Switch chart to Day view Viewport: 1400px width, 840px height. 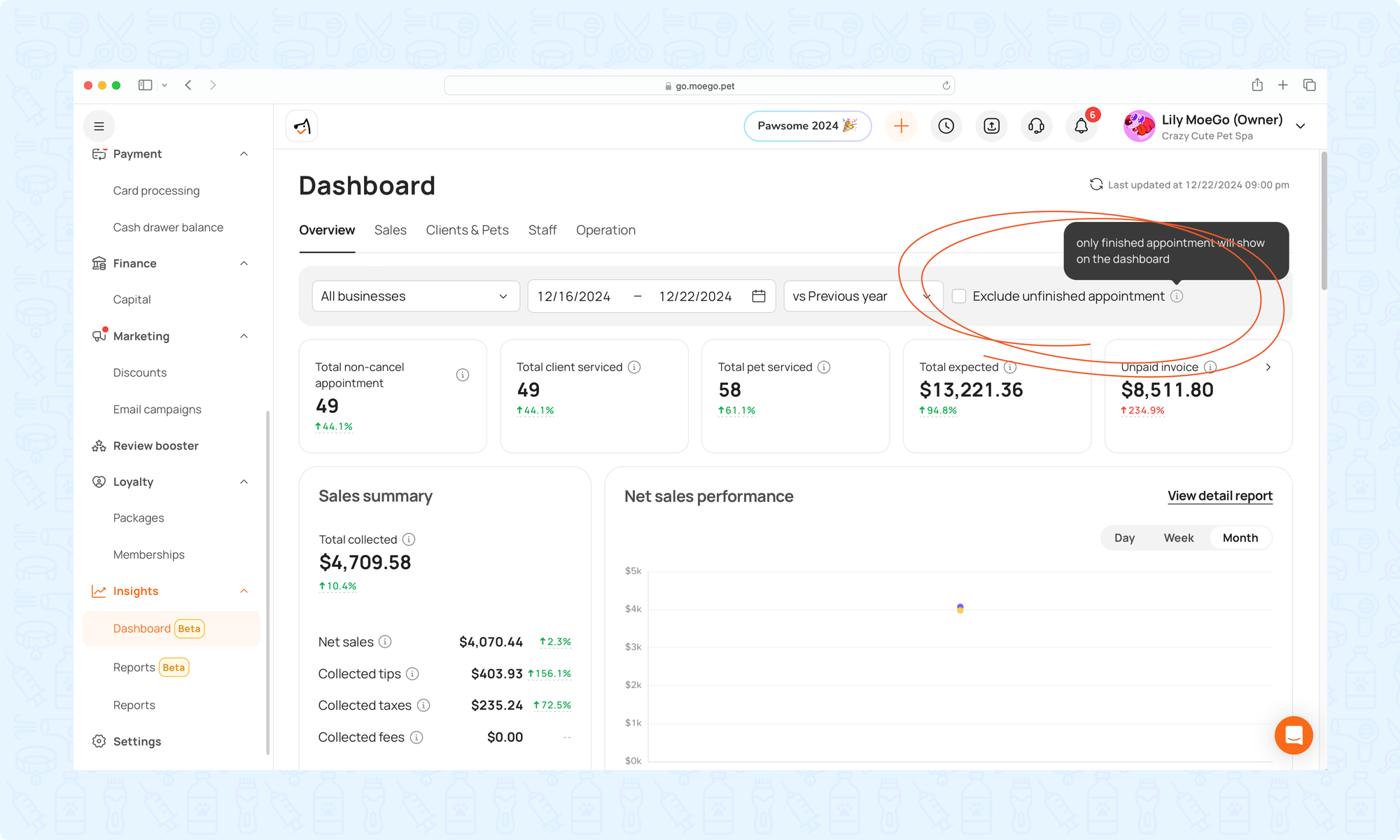1124,538
